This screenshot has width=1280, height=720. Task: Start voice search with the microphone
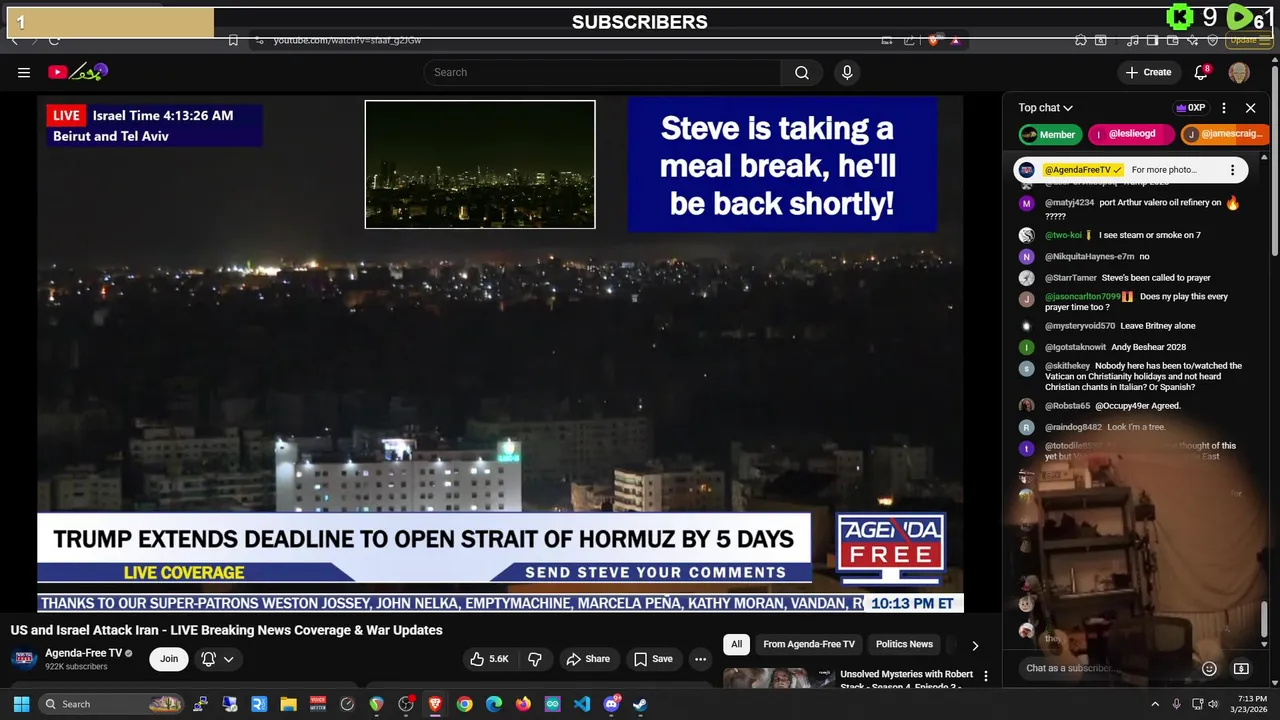pos(847,72)
